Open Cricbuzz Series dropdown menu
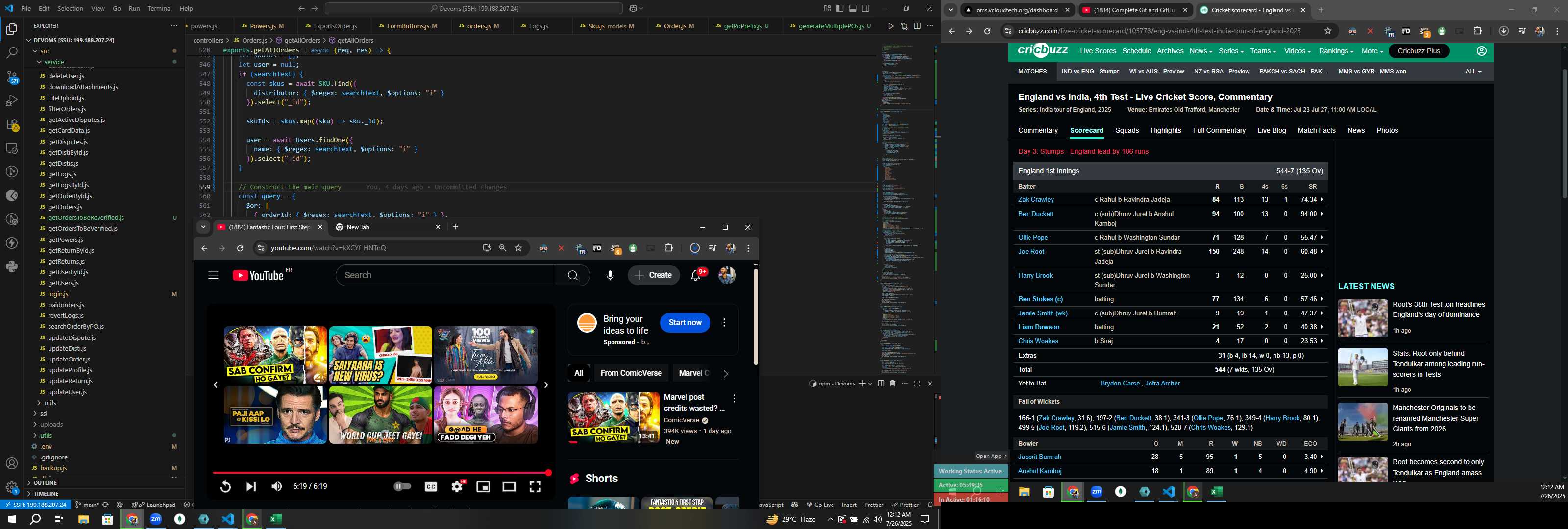 point(1231,51)
